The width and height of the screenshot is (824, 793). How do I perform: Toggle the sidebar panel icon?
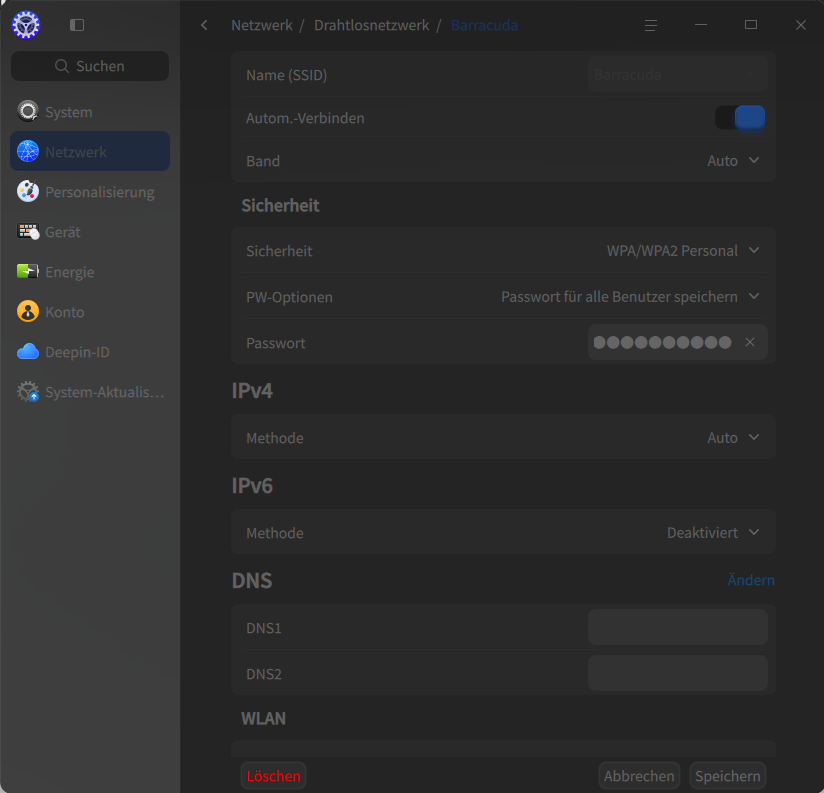pyautogui.click(x=77, y=25)
